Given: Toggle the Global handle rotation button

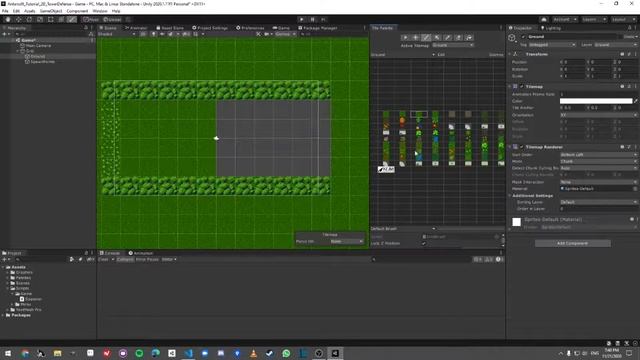Looking at the screenshot, I should coord(112,19).
